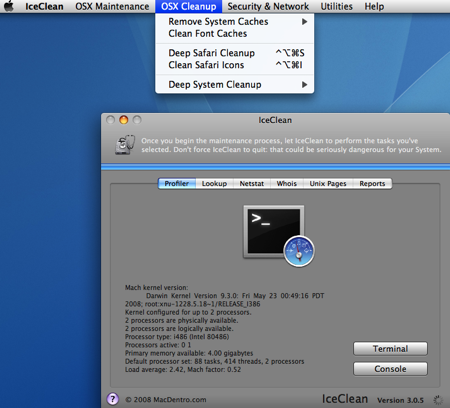Click the Primary memory available line

[x=189, y=353]
